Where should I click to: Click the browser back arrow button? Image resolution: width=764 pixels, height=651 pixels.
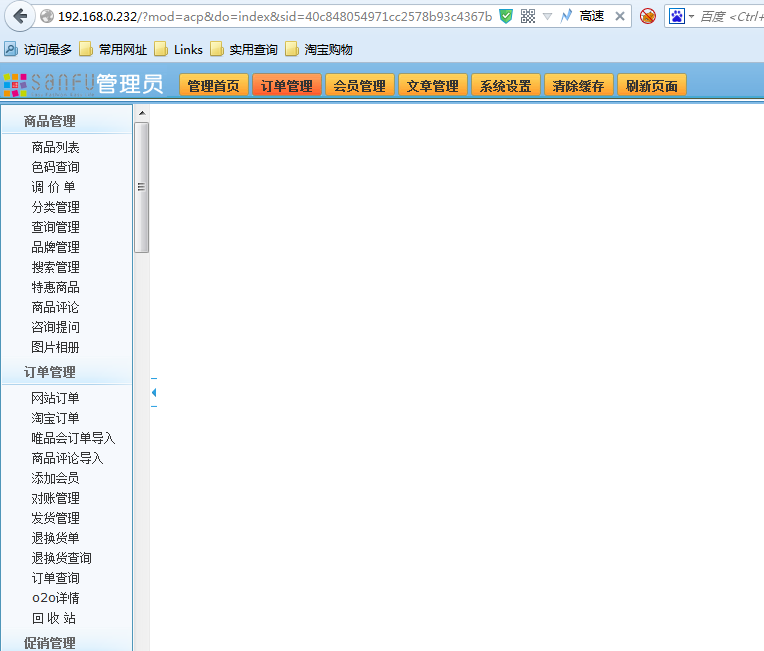pyautogui.click(x=19, y=16)
